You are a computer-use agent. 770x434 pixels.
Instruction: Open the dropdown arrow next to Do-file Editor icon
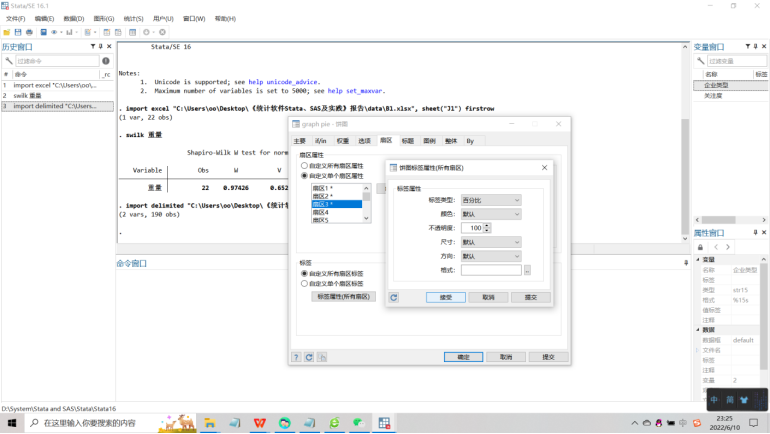click(x=95, y=32)
